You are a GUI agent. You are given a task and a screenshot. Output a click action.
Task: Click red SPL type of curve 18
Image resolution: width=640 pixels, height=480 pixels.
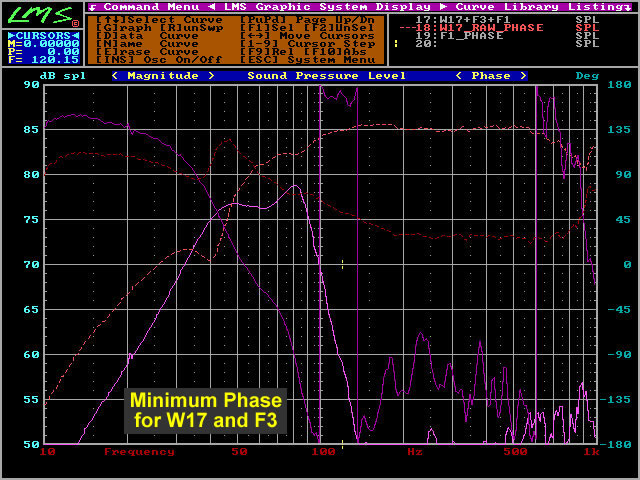[587, 28]
